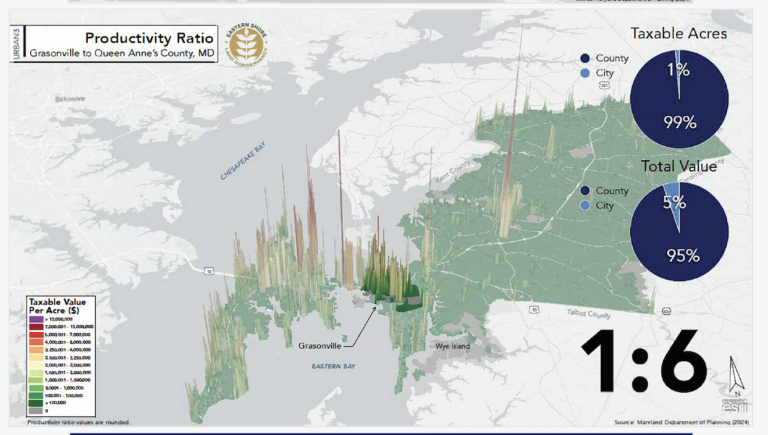Click the north arrow compass icon
The width and height of the screenshot is (768, 435).
click(x=737, y=373)
